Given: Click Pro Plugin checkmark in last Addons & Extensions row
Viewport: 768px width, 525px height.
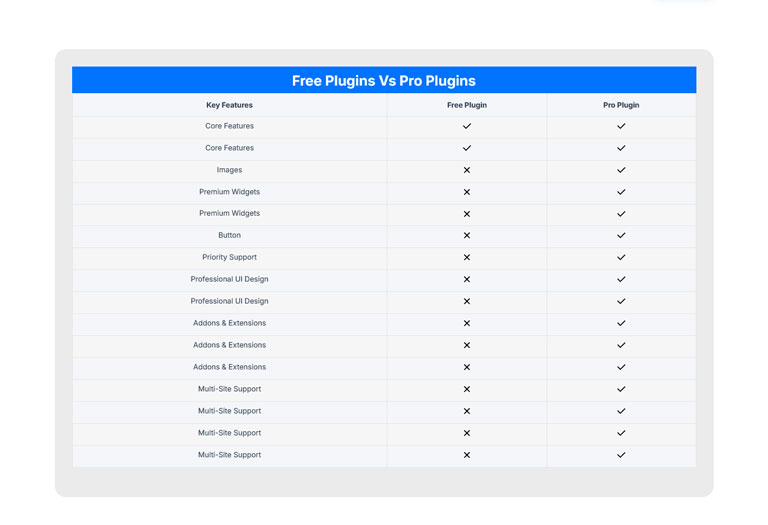Looking at the screenshot, I should coord(621,367).
